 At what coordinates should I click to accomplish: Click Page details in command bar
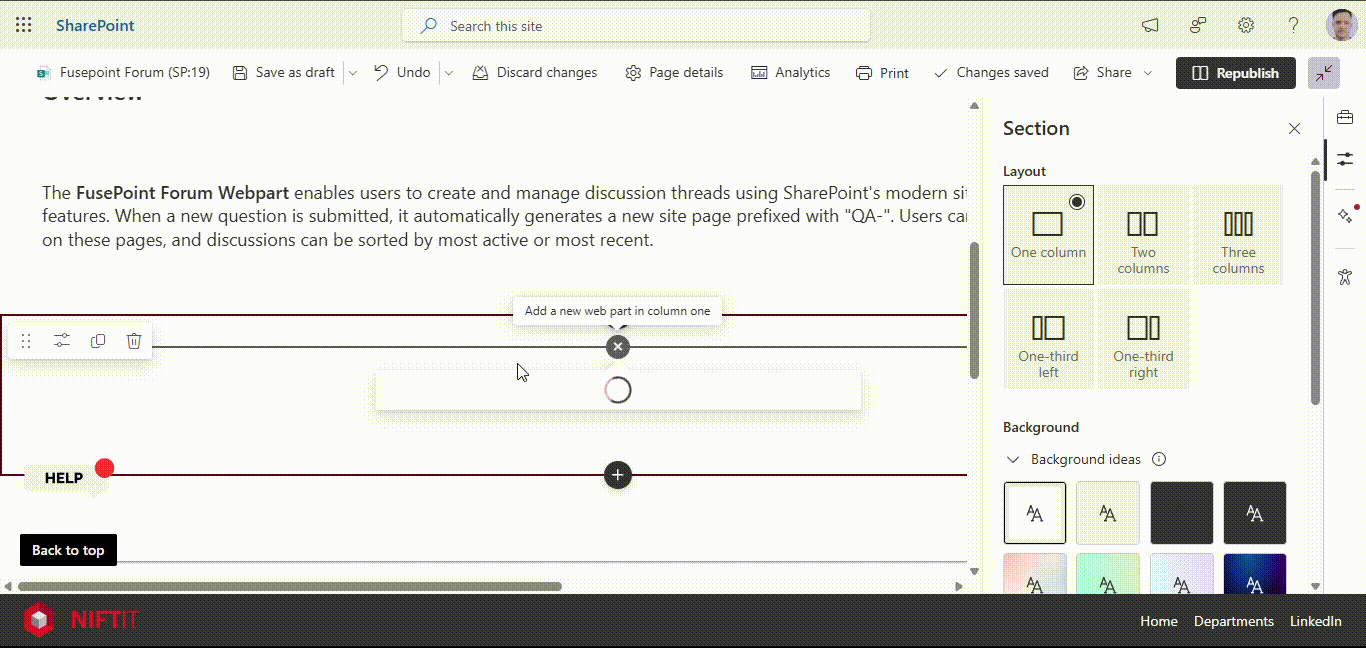click(674, 73)
